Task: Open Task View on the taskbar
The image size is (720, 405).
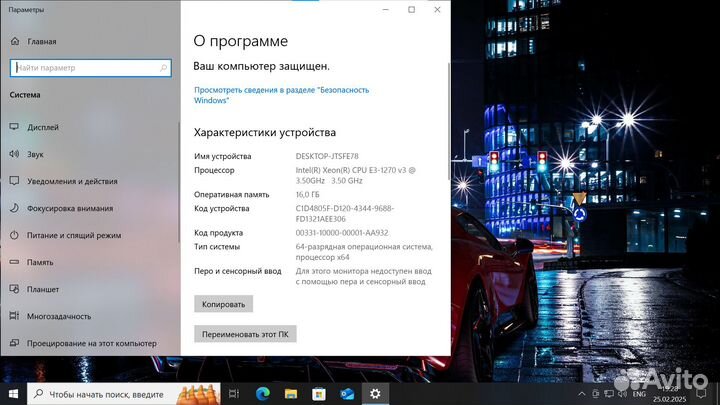Action: pos(234,394)
